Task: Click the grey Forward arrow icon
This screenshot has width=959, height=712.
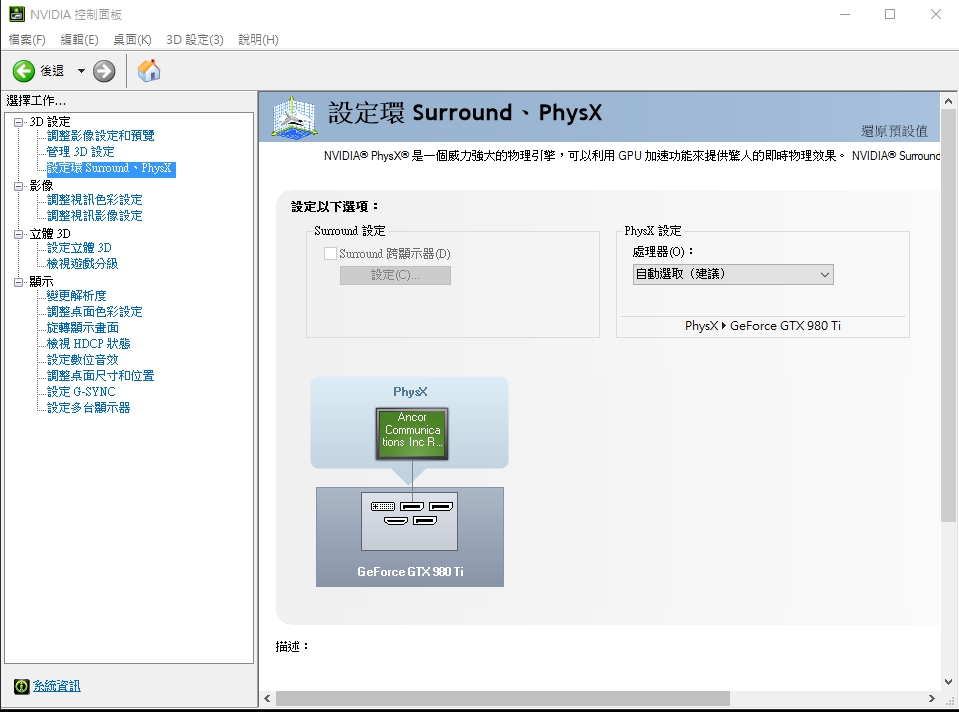Action: pos(104,71)
